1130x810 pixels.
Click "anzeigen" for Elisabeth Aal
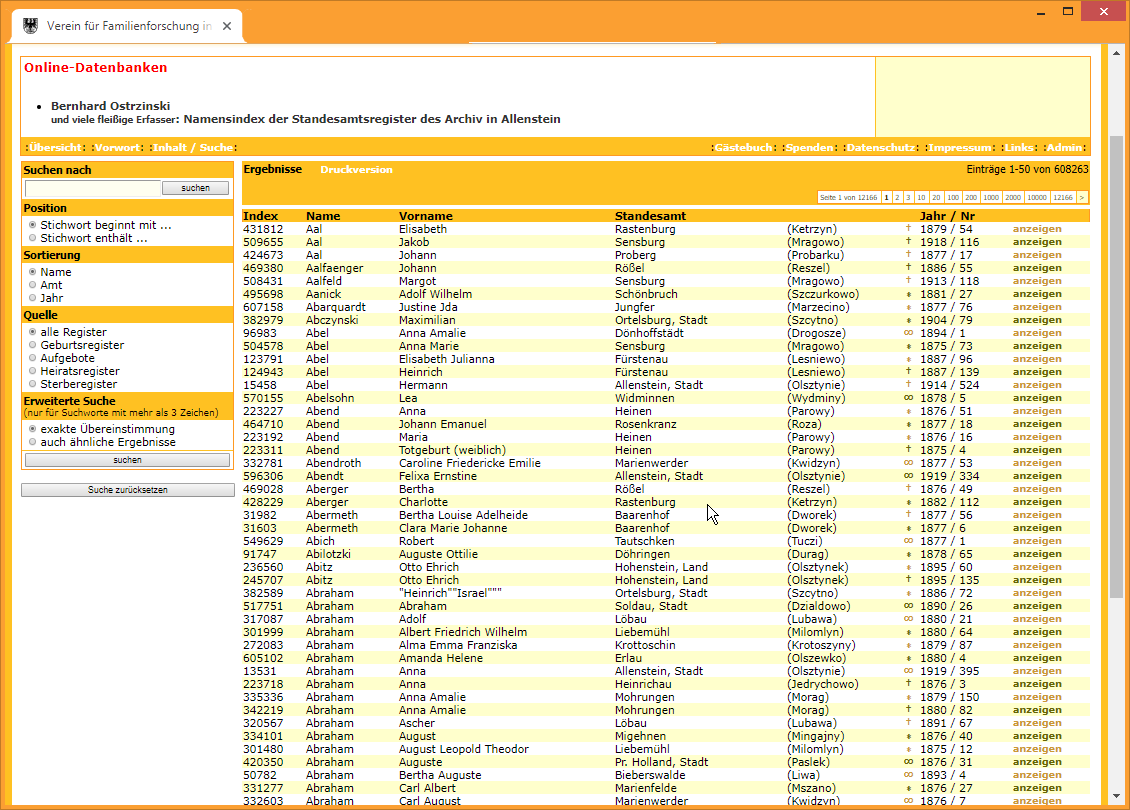[x=1036, y=228]
